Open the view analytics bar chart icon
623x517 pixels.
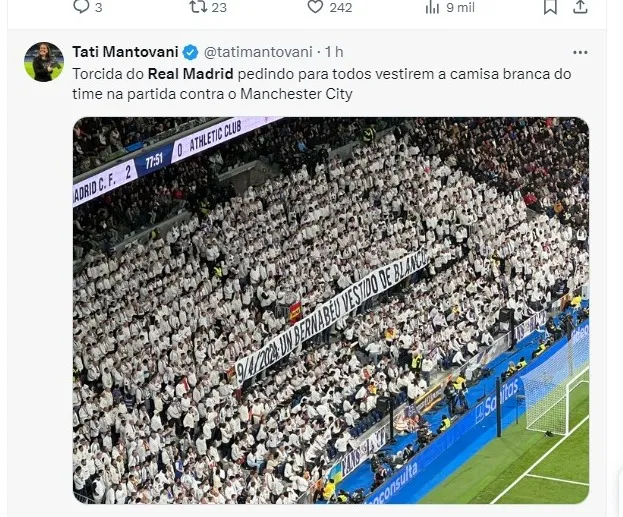[432, 7]
